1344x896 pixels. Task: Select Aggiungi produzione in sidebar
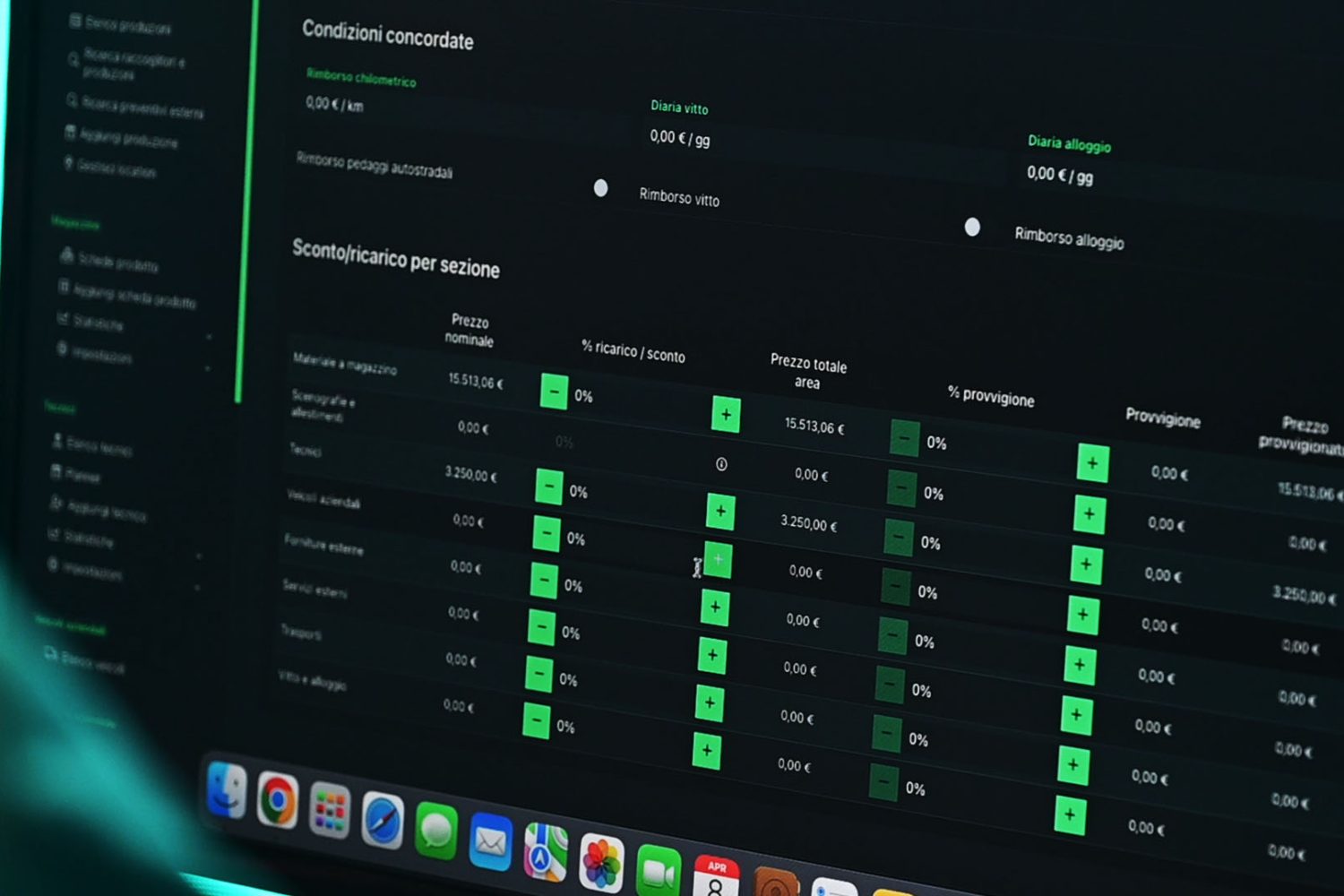[x=121, y=137]
